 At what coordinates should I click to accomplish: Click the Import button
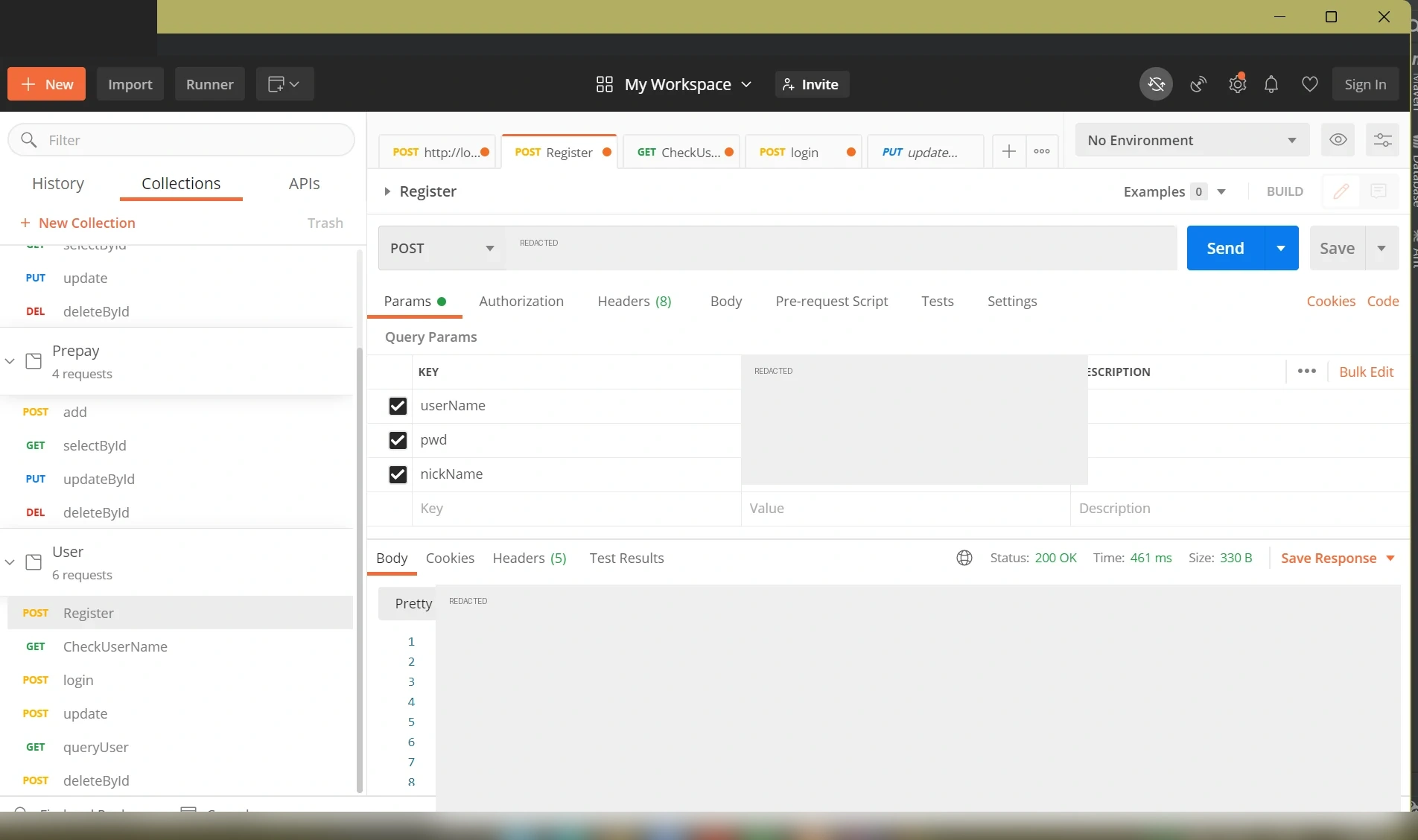[130, 84]
